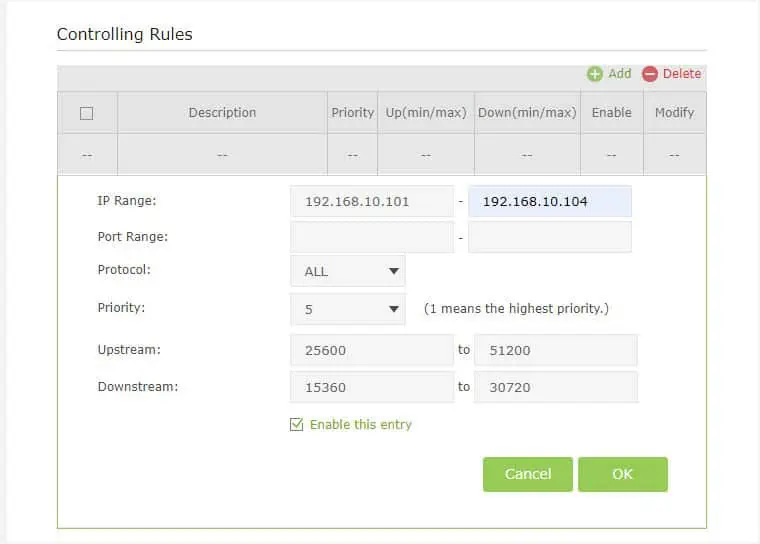Select the second empty Port Range field
The image size is (760, 544).
[x=549, y=237]
